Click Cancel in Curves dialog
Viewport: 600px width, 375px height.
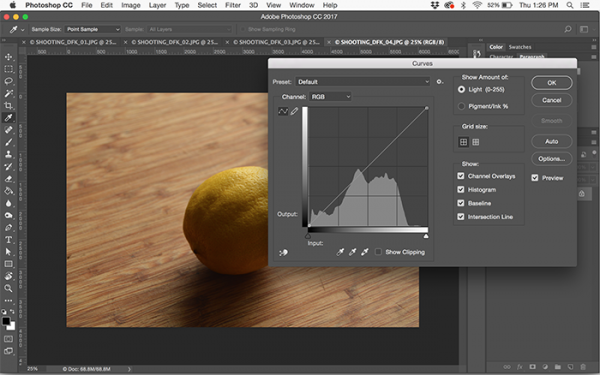pyautogui.click(x=551, y=100)
